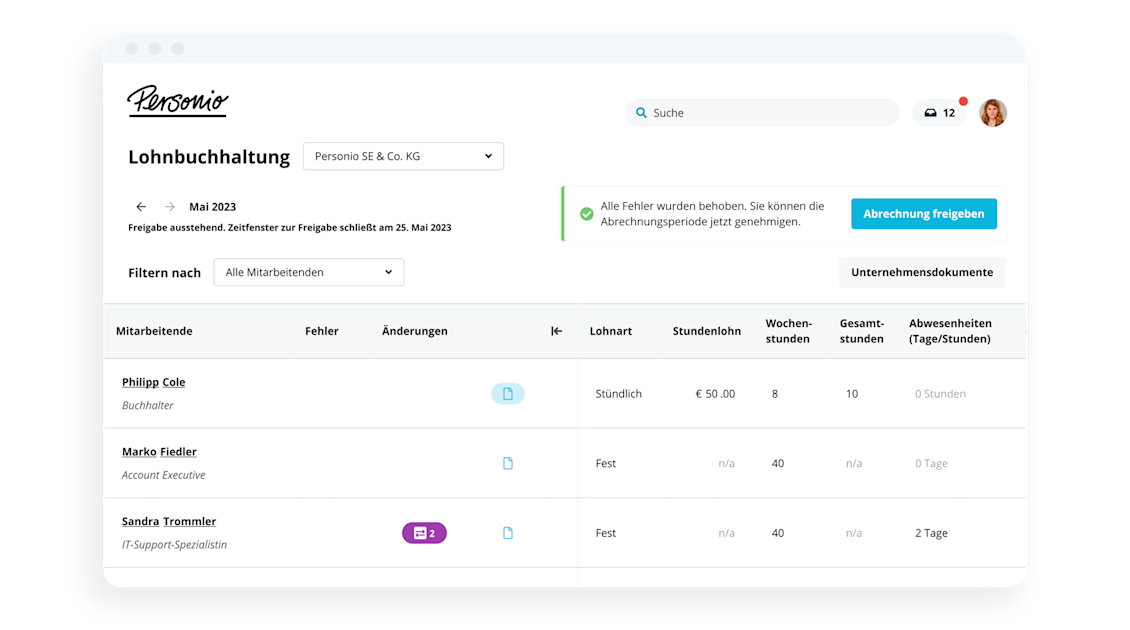The image size is (1130, 630).
Task: Click the green success checkmark icon
Action: click(x=585, y=213)
